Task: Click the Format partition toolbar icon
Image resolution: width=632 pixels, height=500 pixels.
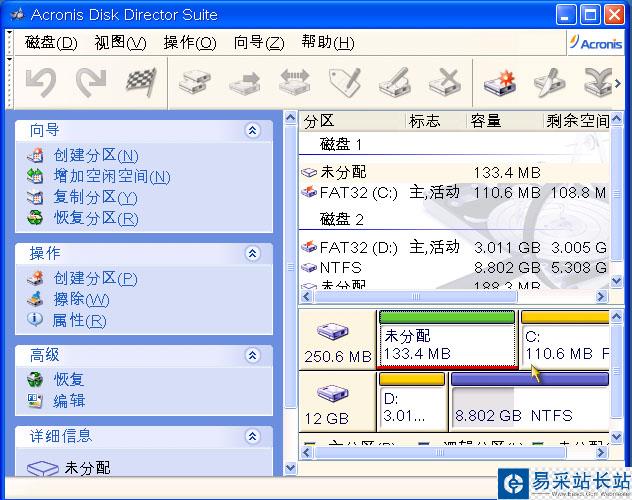Action: [x=395, y=83]
